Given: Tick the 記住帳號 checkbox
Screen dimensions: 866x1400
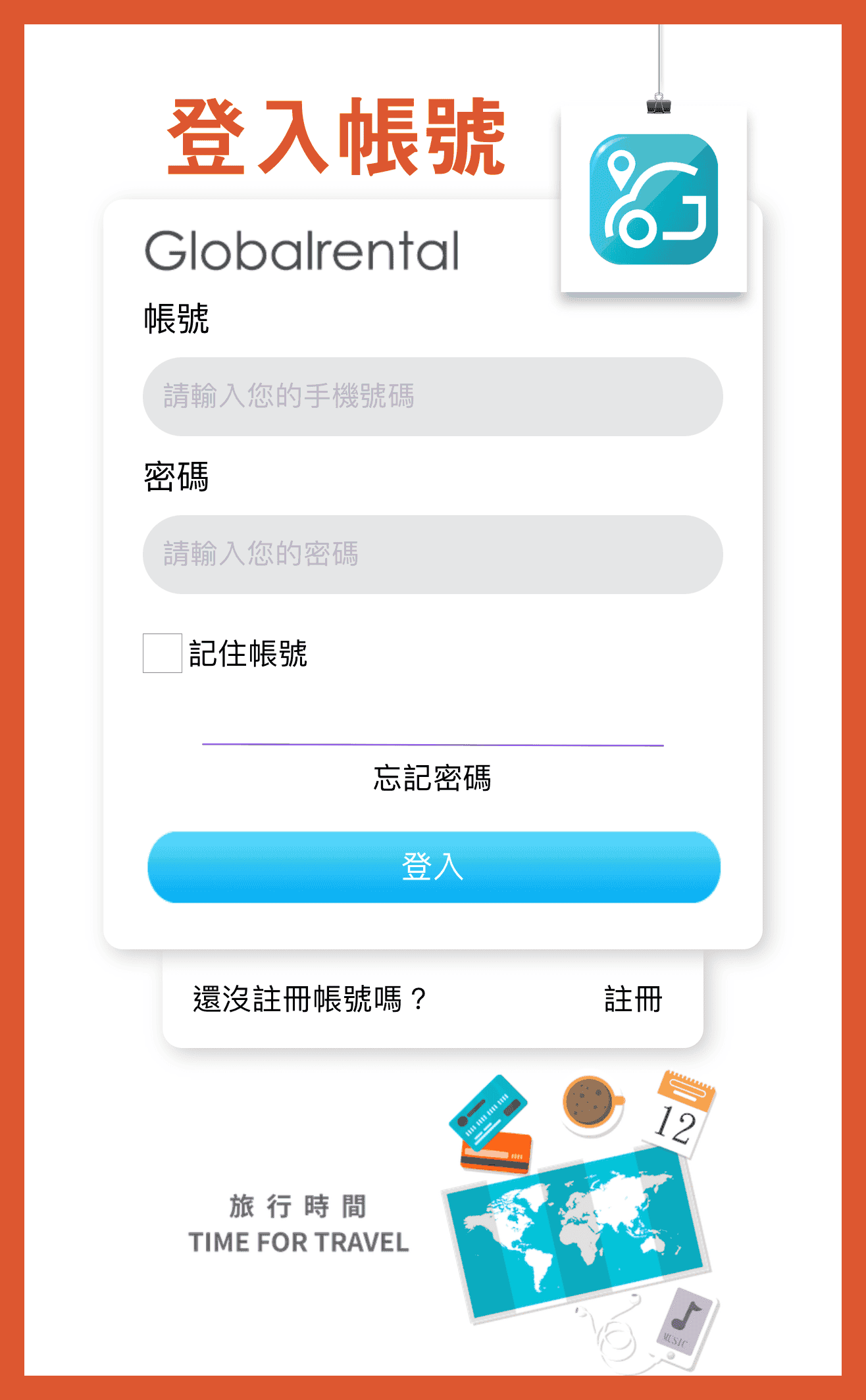Looking at the screenshot, I should pyautogui.click(x=163, y=653).
